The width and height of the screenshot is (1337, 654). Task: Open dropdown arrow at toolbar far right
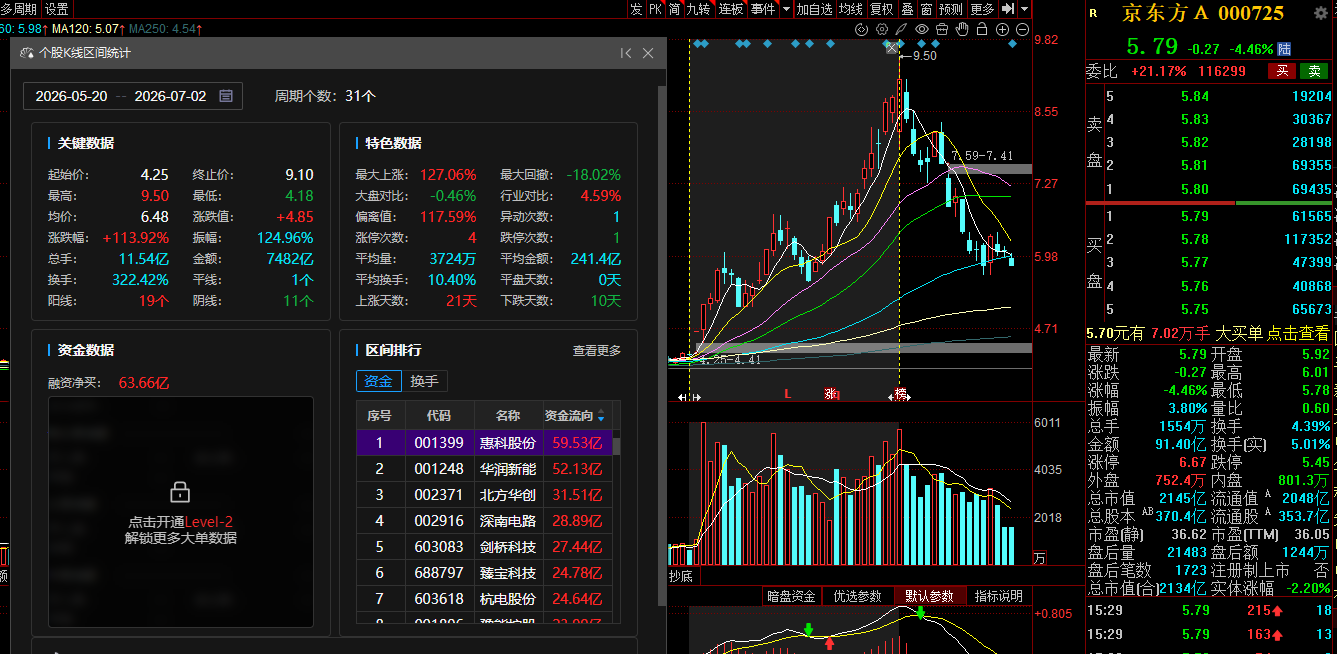click(1024, 9)
